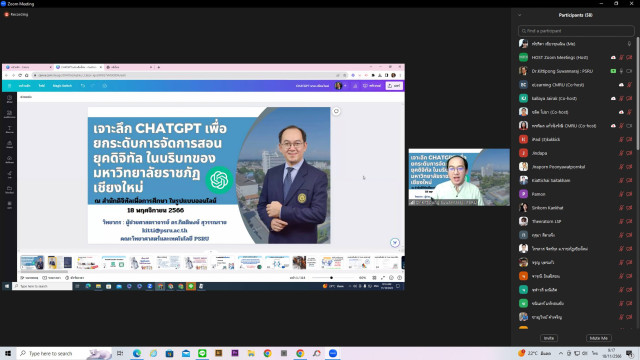Screen dimensions: 640x360
Task: Click muted mic icon in iPad participant row
Action: (621, 140)
